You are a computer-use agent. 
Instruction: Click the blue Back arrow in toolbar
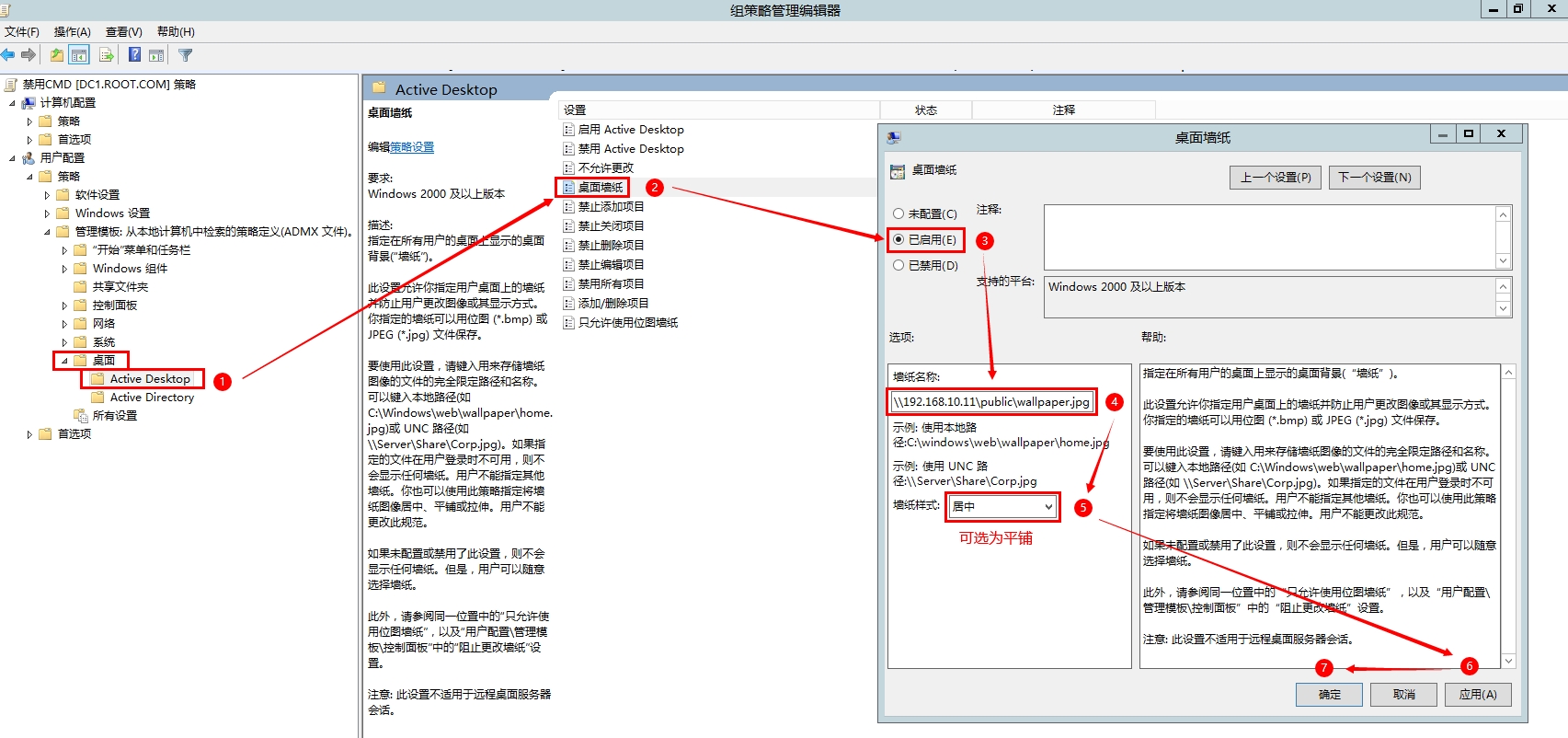point(8,55)
